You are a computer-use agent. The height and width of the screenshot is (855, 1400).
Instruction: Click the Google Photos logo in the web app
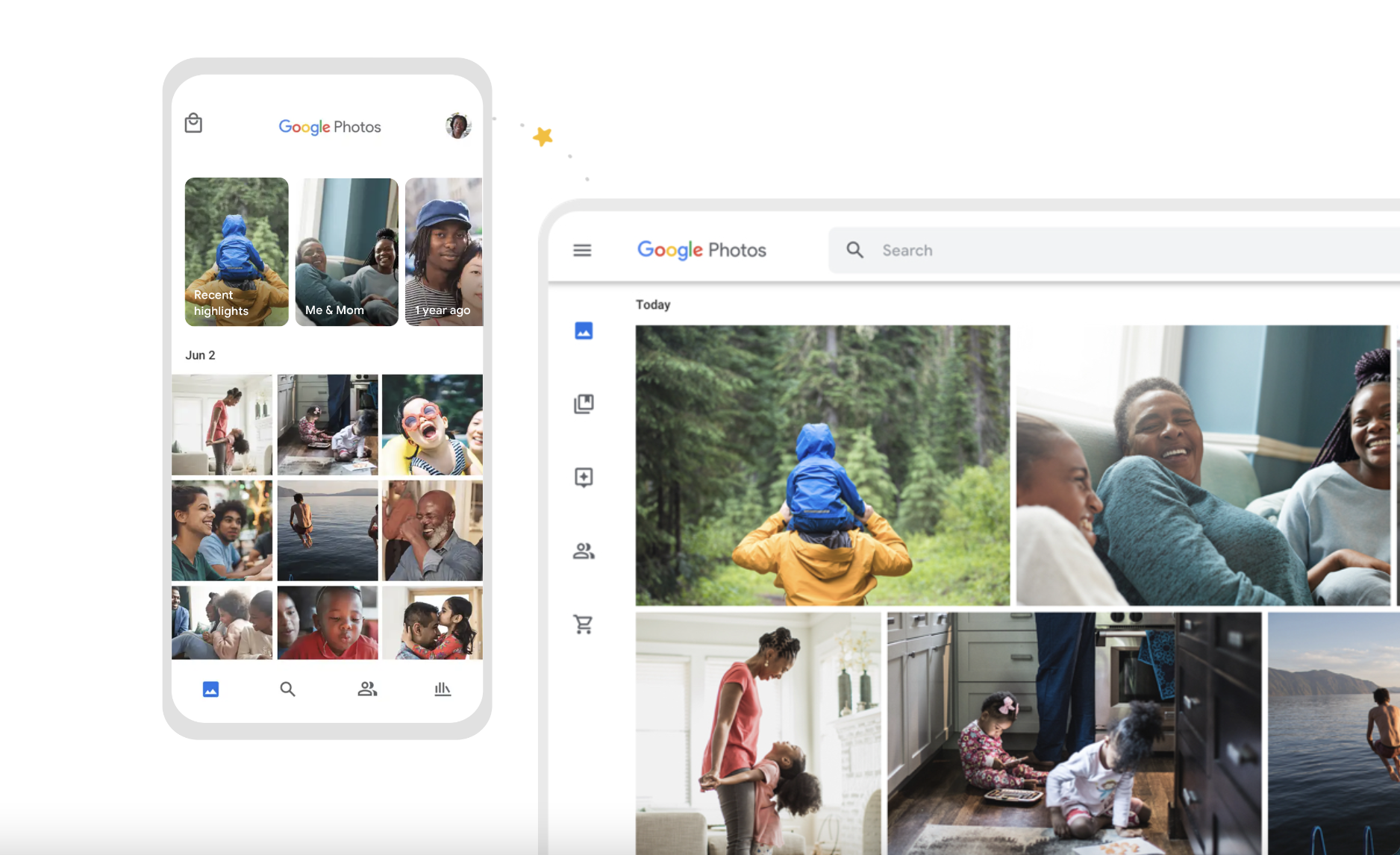coord(701,250)
